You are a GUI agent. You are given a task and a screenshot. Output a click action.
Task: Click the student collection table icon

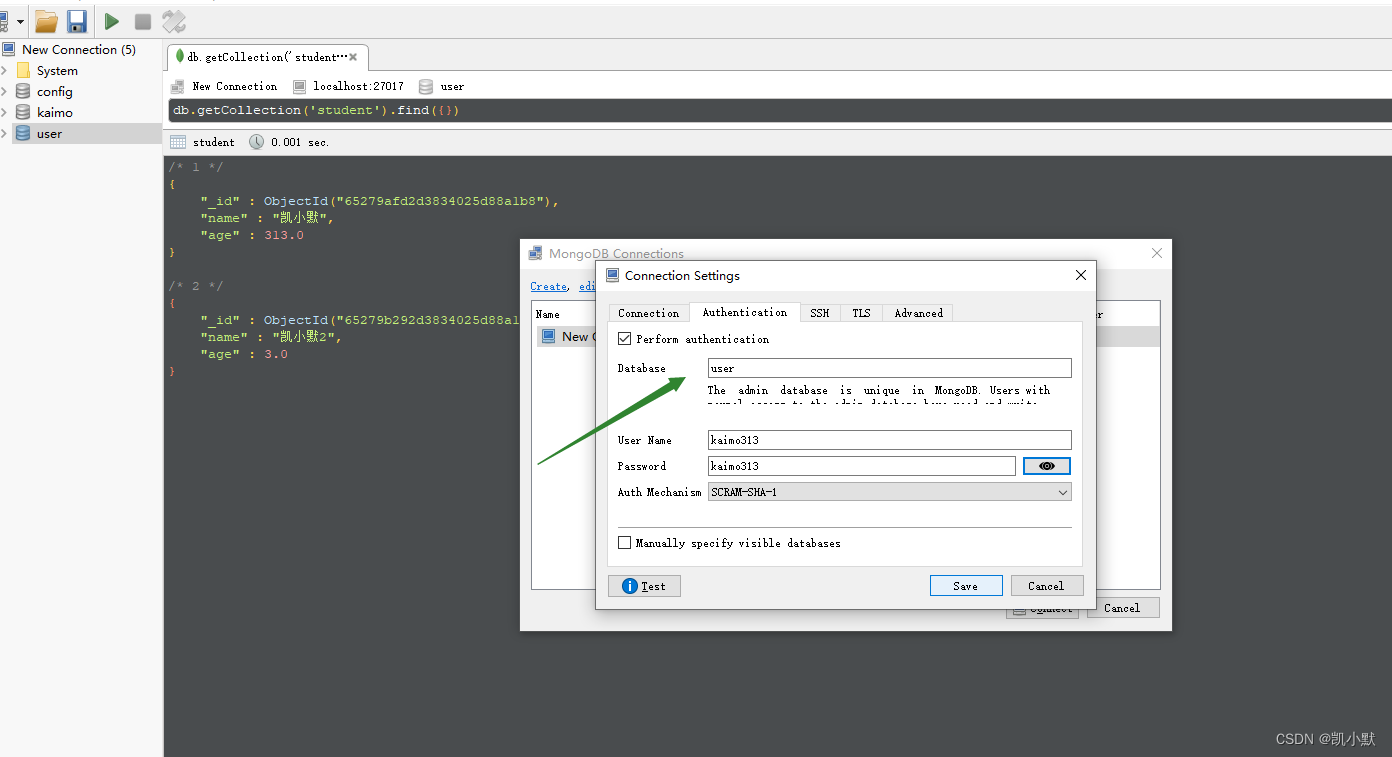pos(178,142)
